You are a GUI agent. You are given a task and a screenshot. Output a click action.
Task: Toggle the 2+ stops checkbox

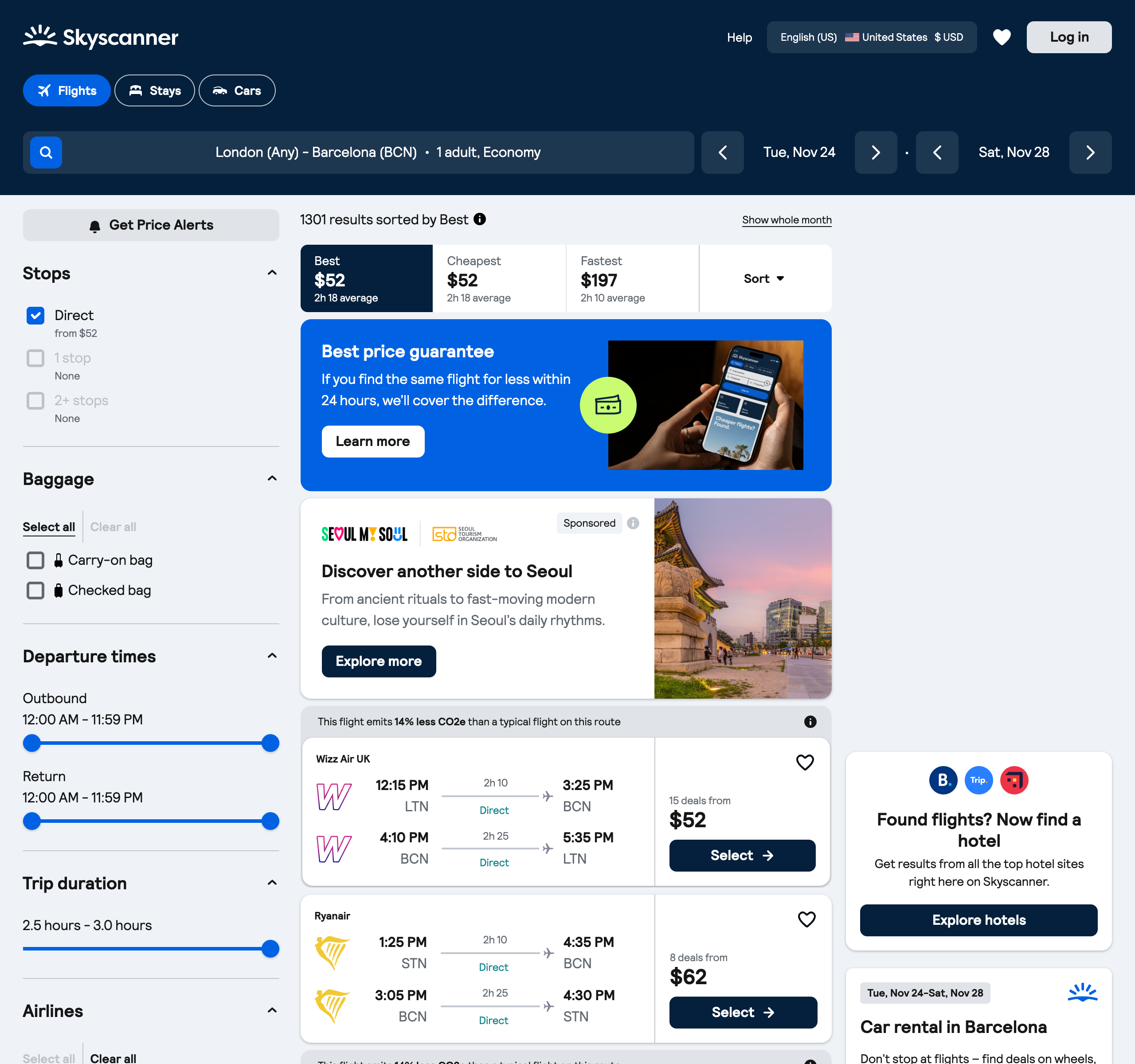click(x=35, y=401)
